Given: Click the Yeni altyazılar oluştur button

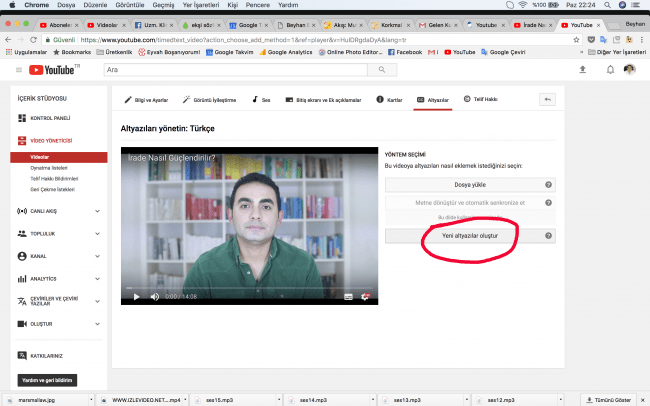Looking at the screenshot, I should 463,236.
